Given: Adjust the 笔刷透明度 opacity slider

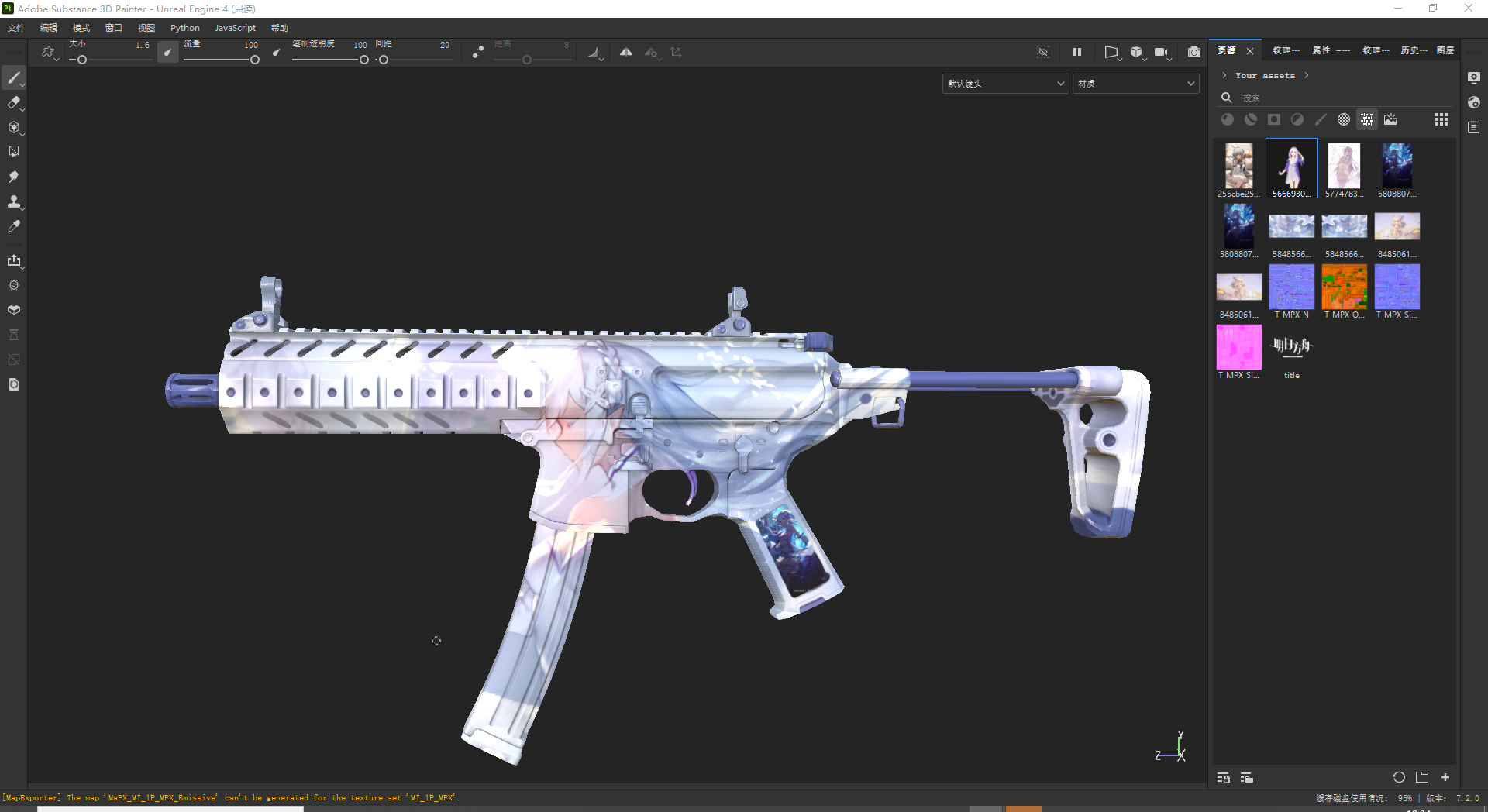Looking at the screenshot, I should pos(330,60).
